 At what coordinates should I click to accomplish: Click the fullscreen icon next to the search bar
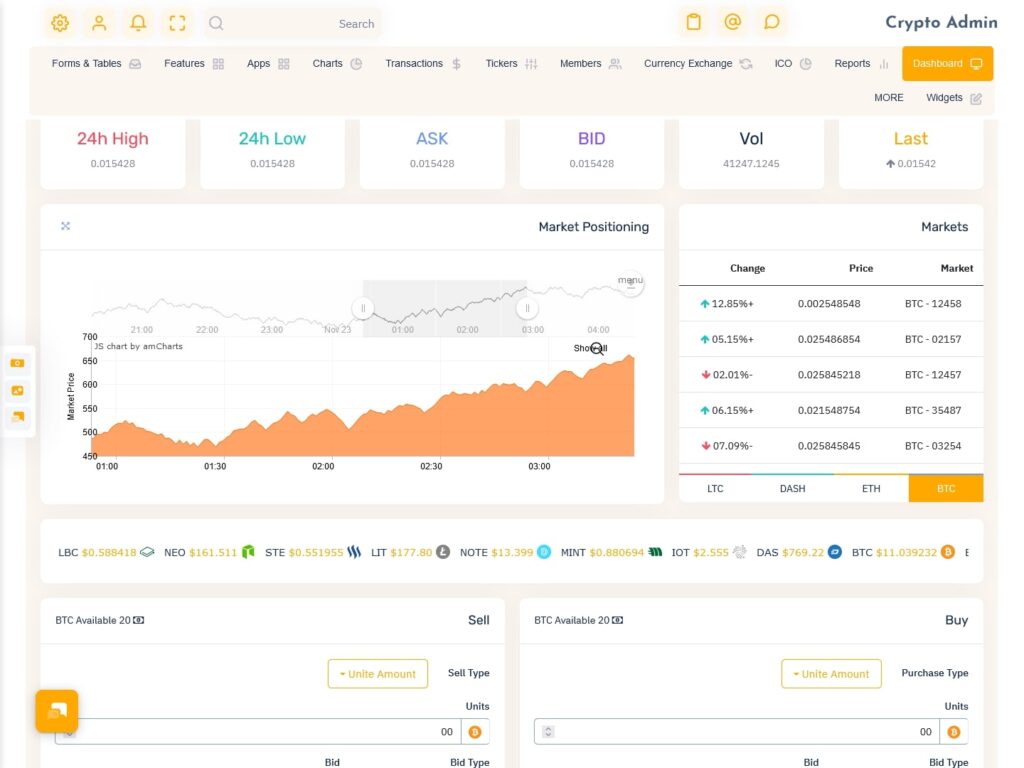[177, 23]
